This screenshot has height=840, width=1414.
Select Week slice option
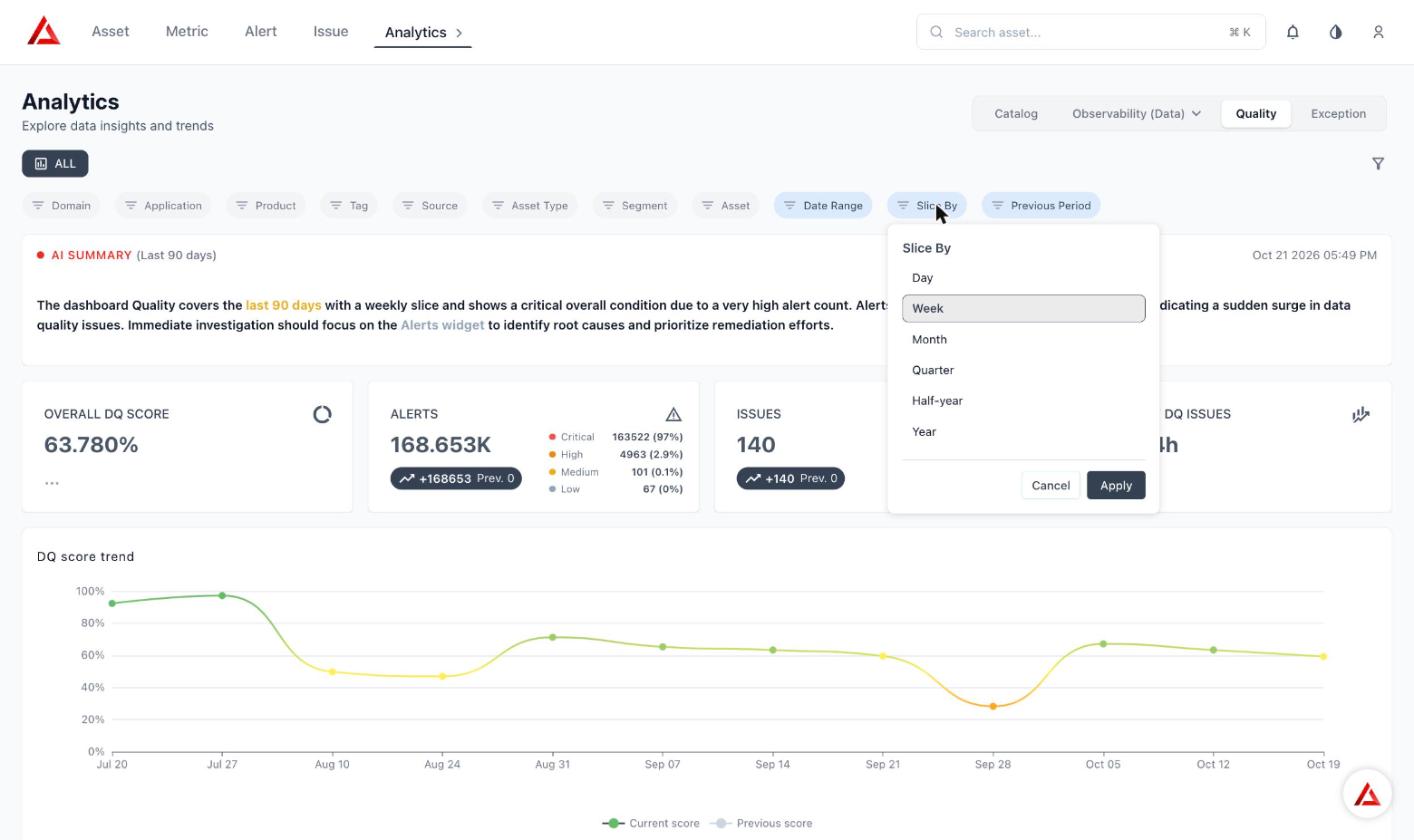[x=1023, y=308]
